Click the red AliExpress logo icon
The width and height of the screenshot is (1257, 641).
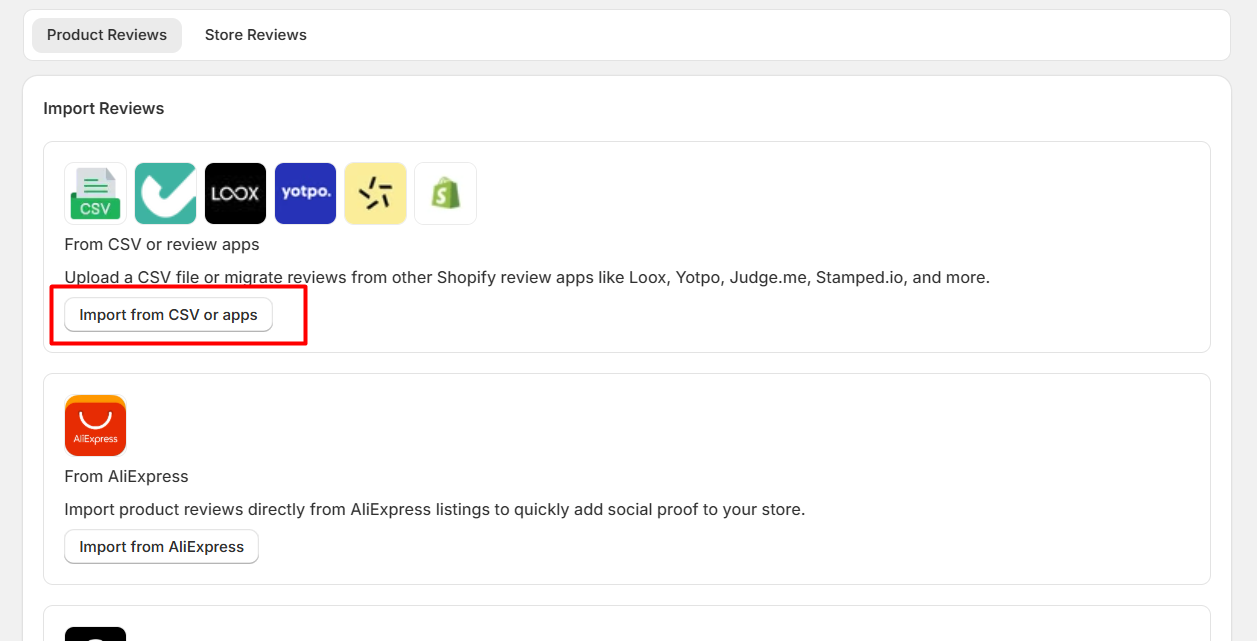point(95,425)
